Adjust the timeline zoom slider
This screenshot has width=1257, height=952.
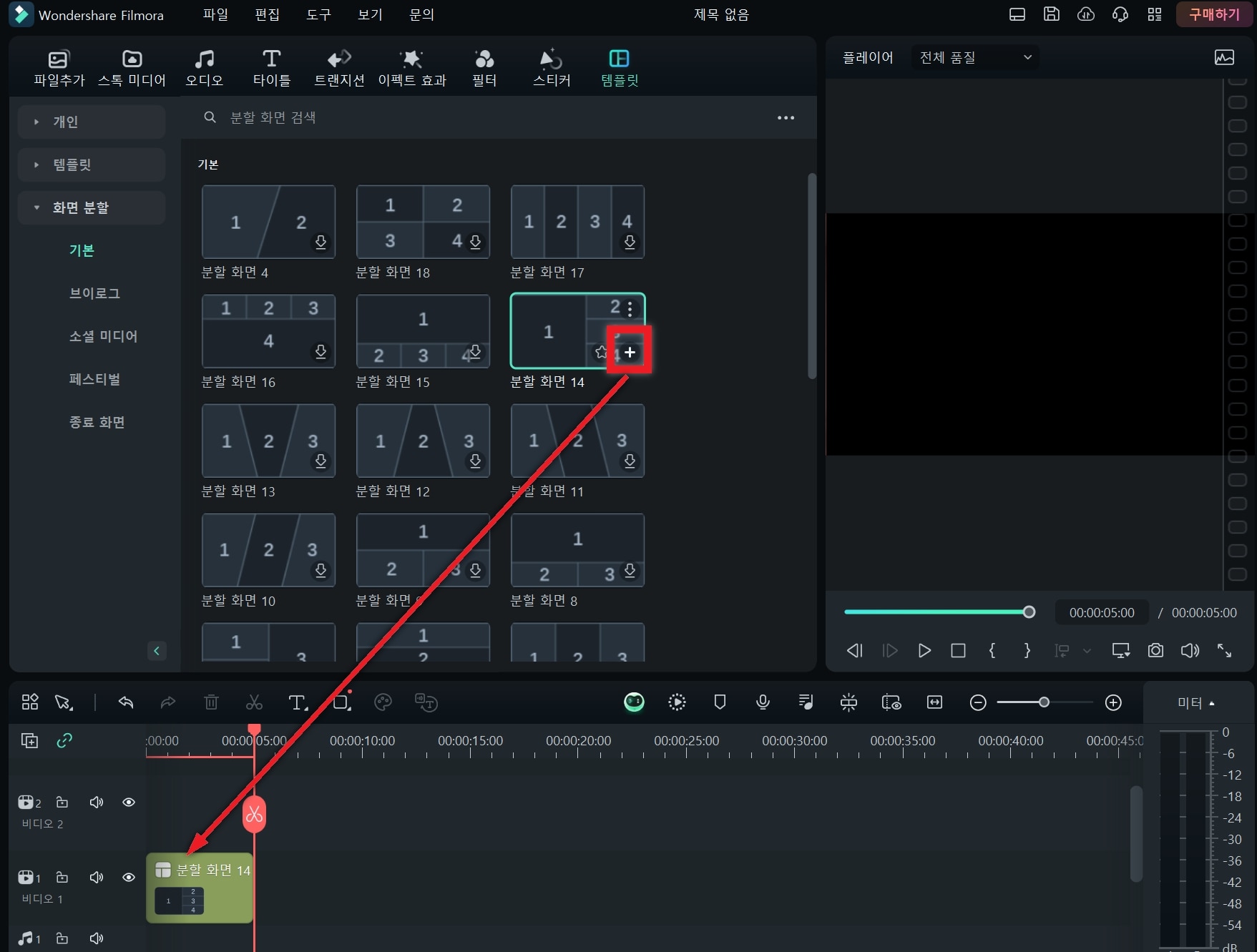[1044, 702]
